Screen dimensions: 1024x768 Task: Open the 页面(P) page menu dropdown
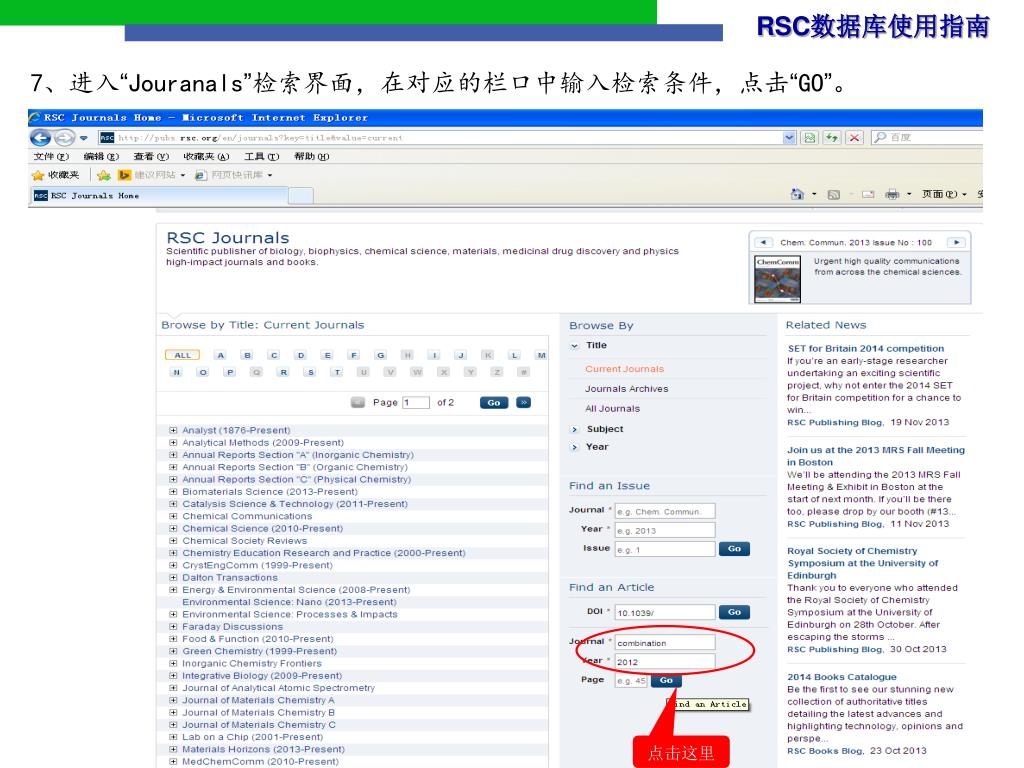pos(944,194)
